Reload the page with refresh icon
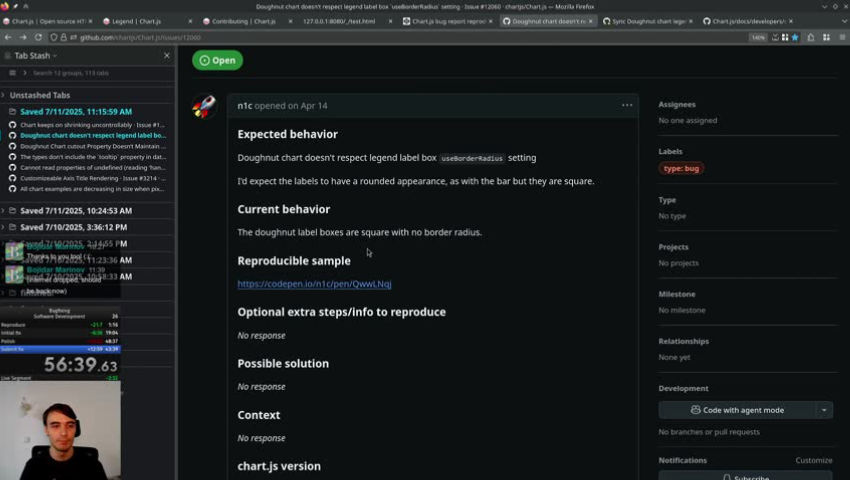Screen dimensions: 850x480 [38, 37]
